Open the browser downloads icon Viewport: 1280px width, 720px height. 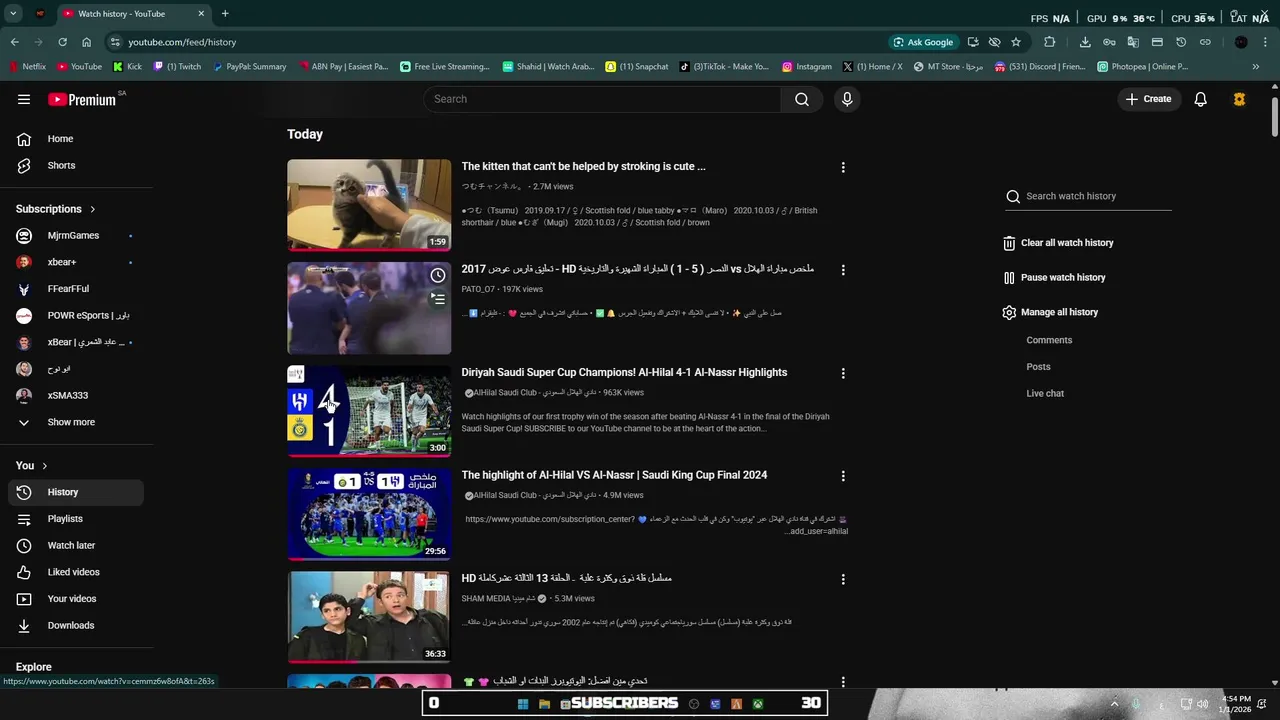(x=1085, y=42)
